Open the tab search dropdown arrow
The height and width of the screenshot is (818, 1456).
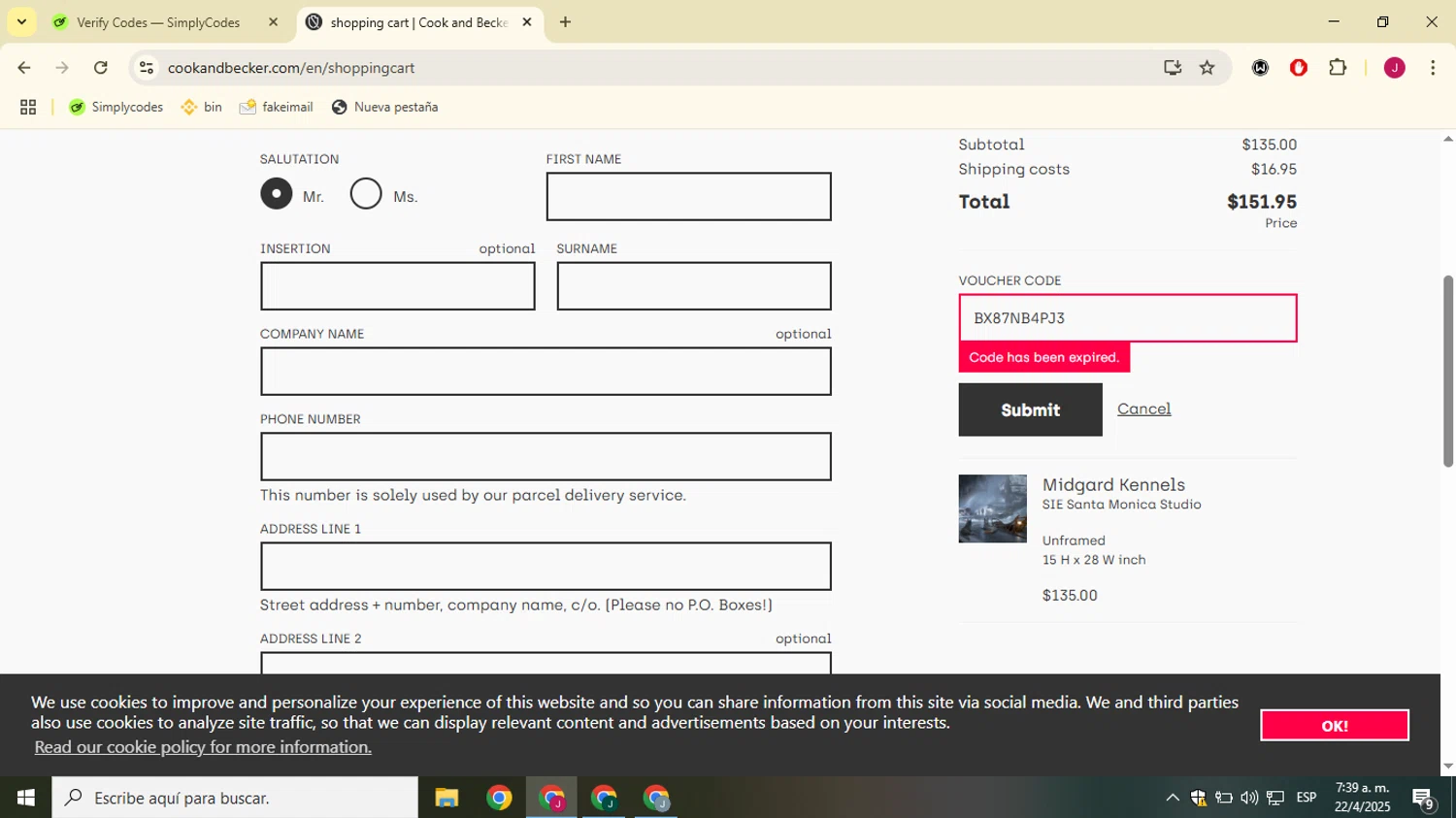(x=21, y=21)
